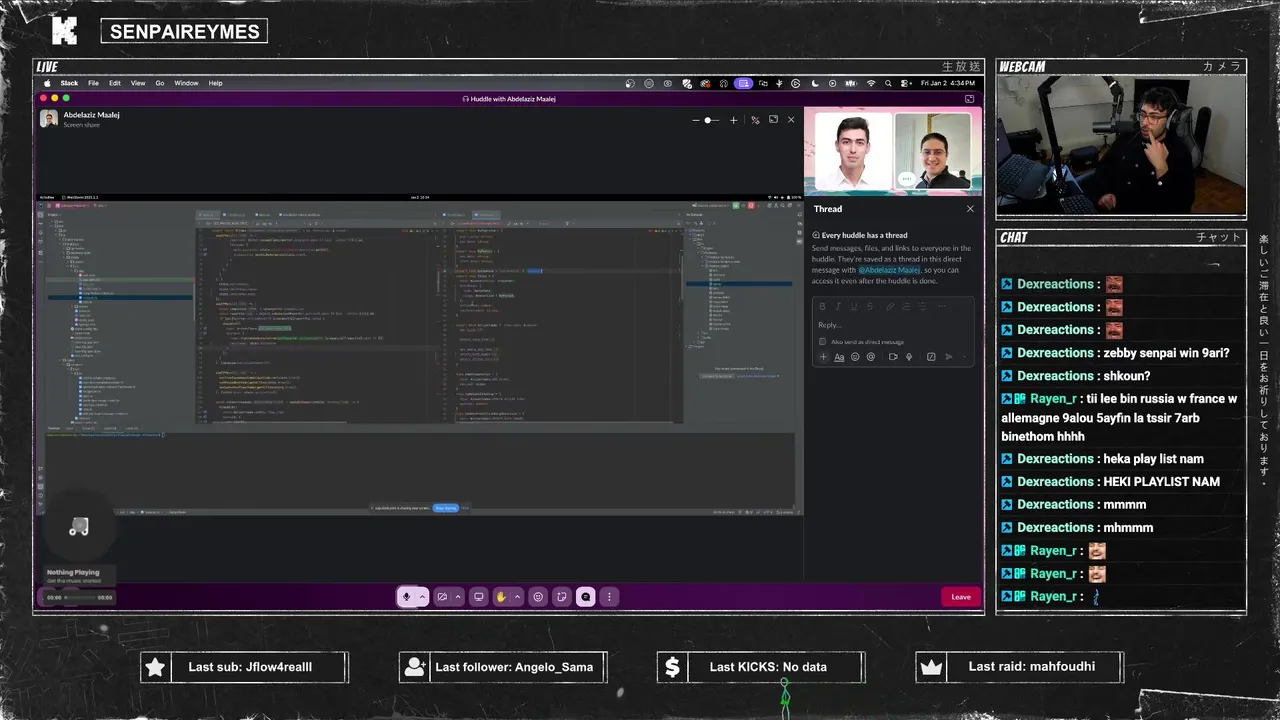Insert ordered list in reply box
The height and width of the screenshot is (720, 1280).
(904, 306)
